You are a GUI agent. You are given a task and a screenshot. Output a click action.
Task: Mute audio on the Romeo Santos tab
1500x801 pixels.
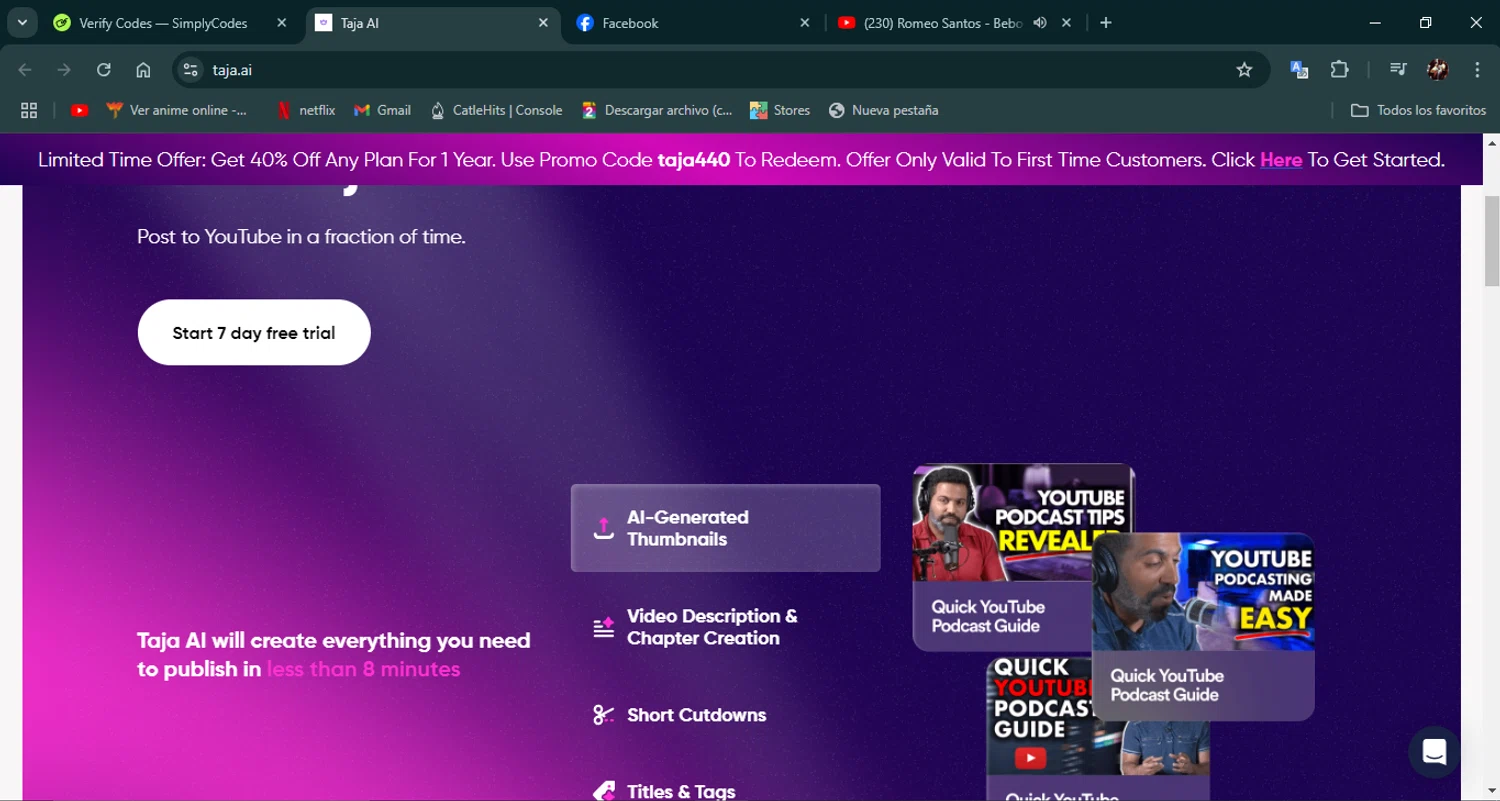pos(1040,23)
